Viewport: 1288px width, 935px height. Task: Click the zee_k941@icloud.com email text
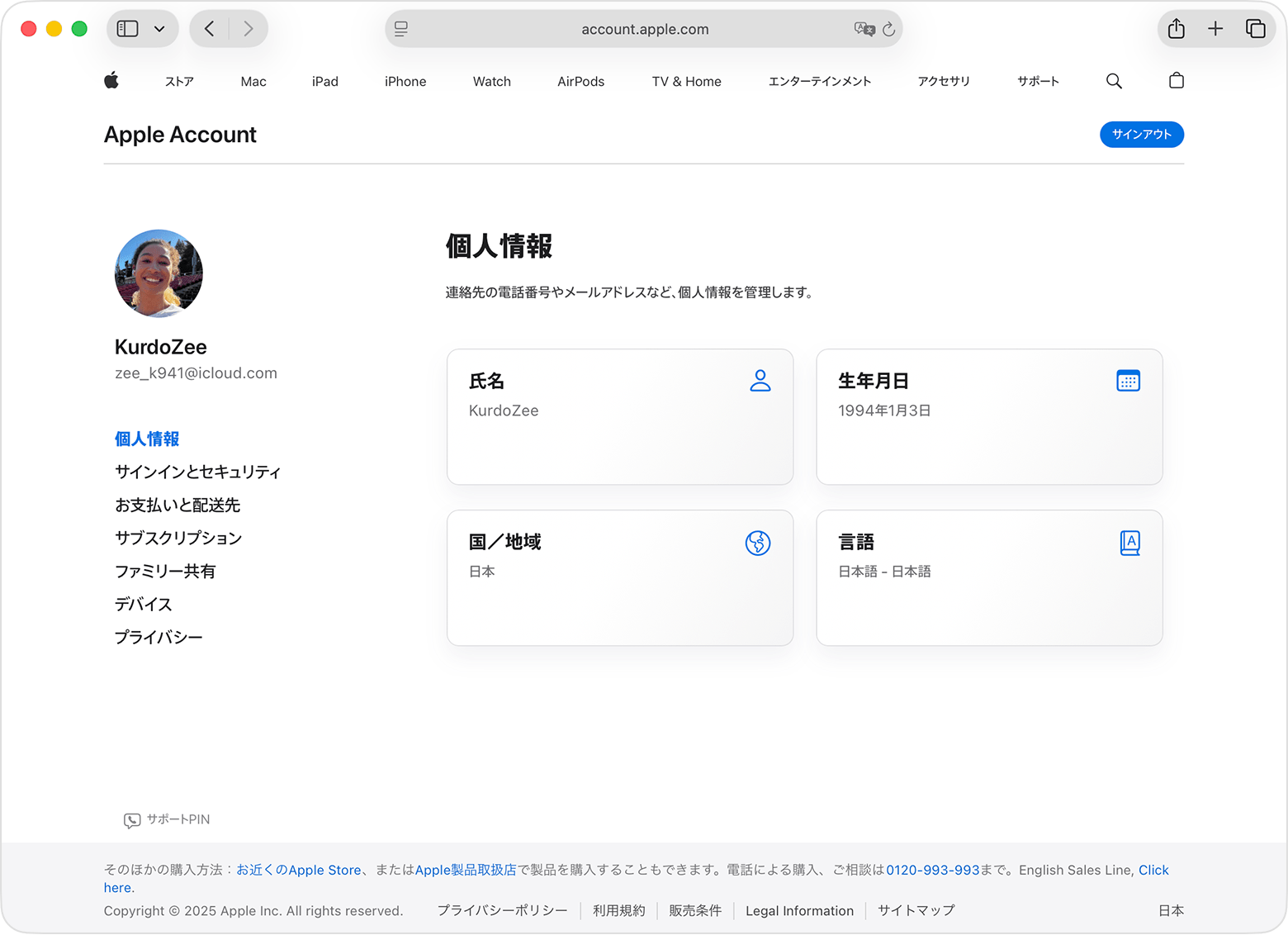pyautogui.click(x=196, y=373)
